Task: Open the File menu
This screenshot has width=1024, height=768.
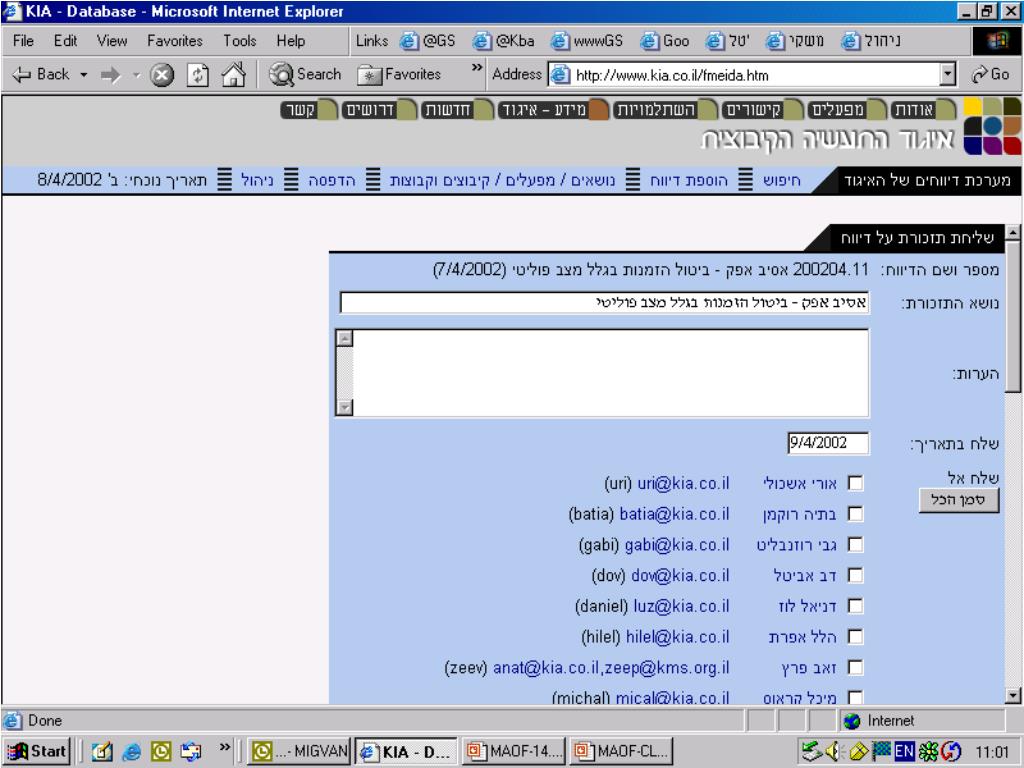Action: click(24, 41)
